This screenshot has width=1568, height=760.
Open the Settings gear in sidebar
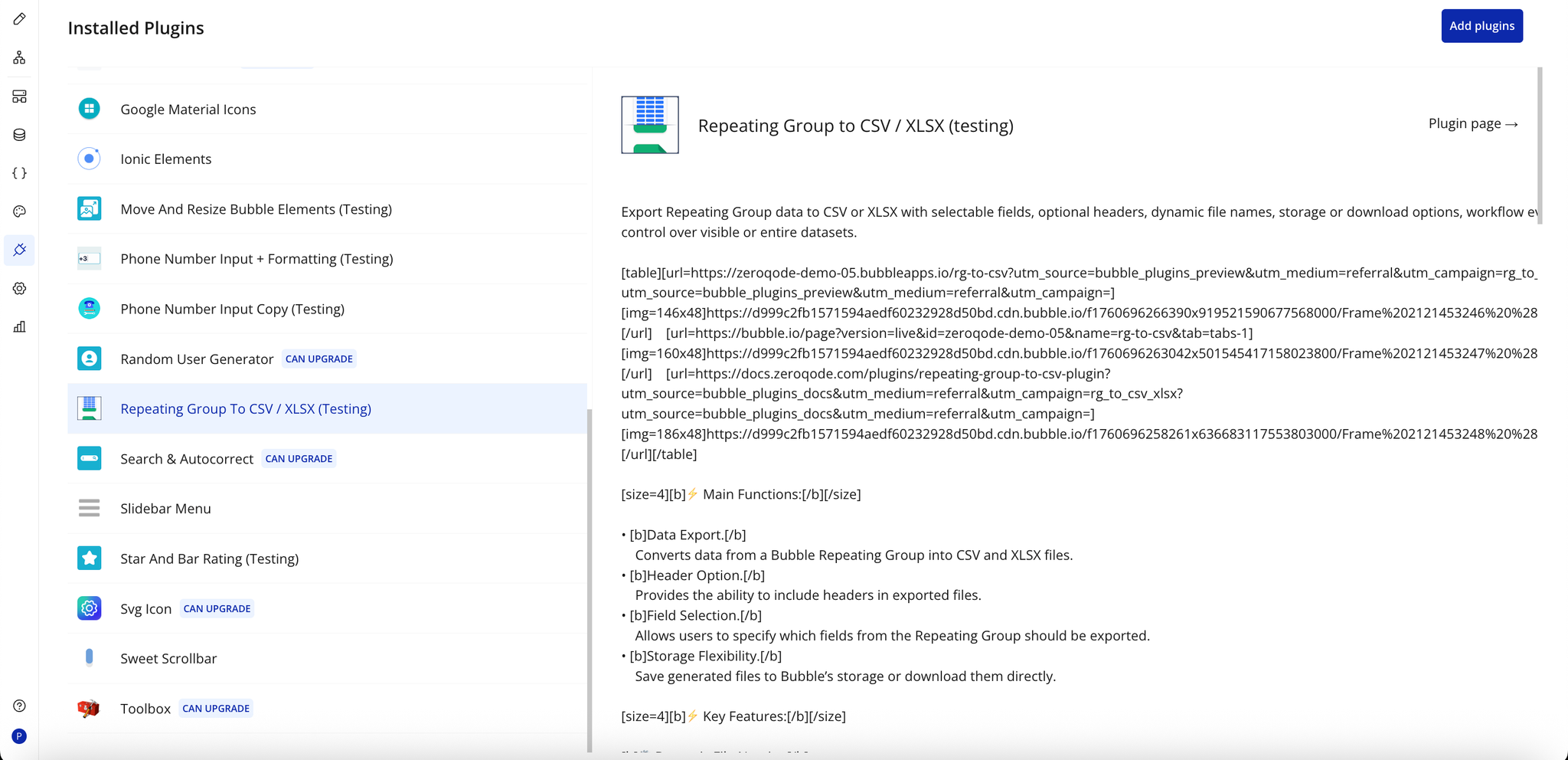[x=20, y=289]
